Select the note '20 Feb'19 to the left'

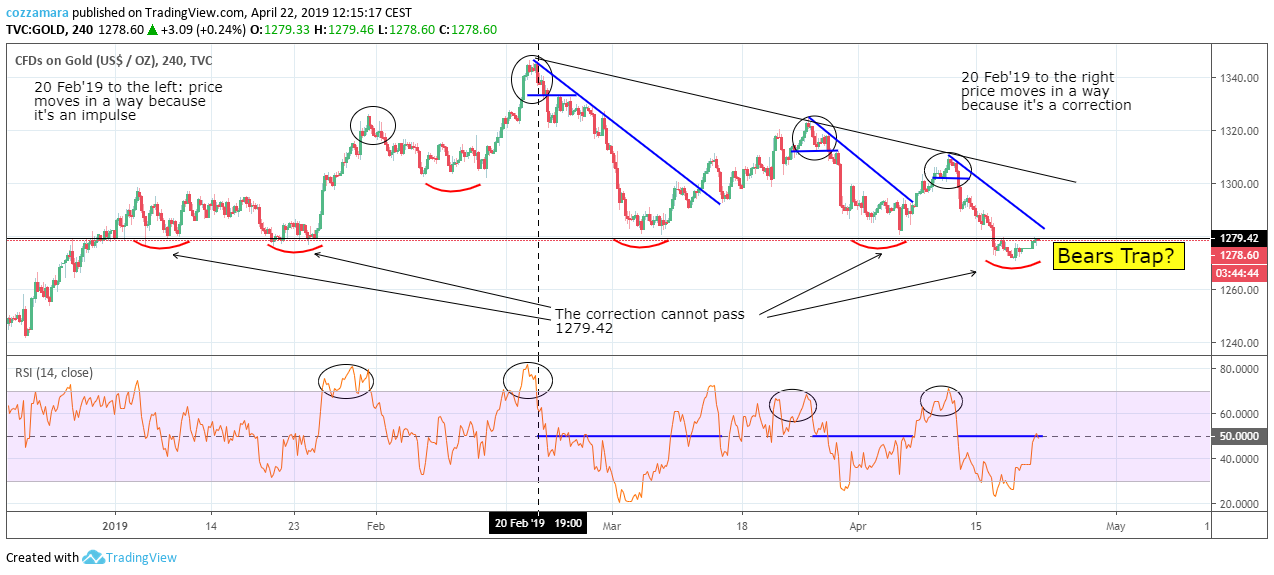click(x=128, y=102)
